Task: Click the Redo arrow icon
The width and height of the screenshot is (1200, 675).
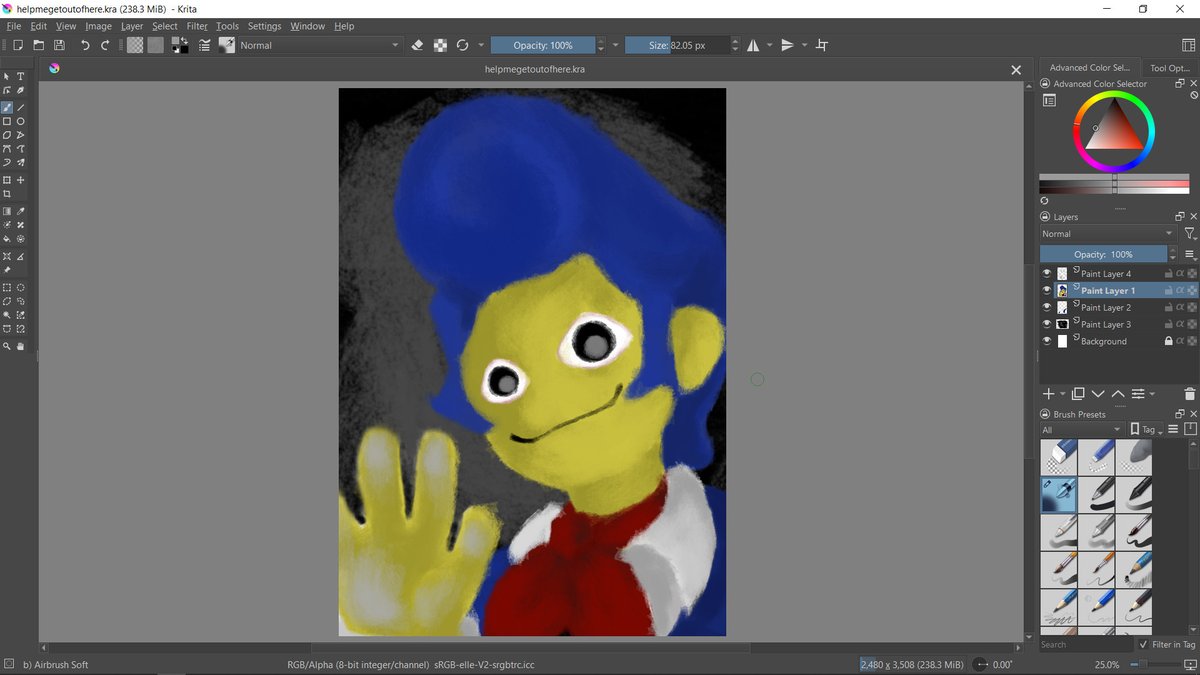Action: coord(105,45)
